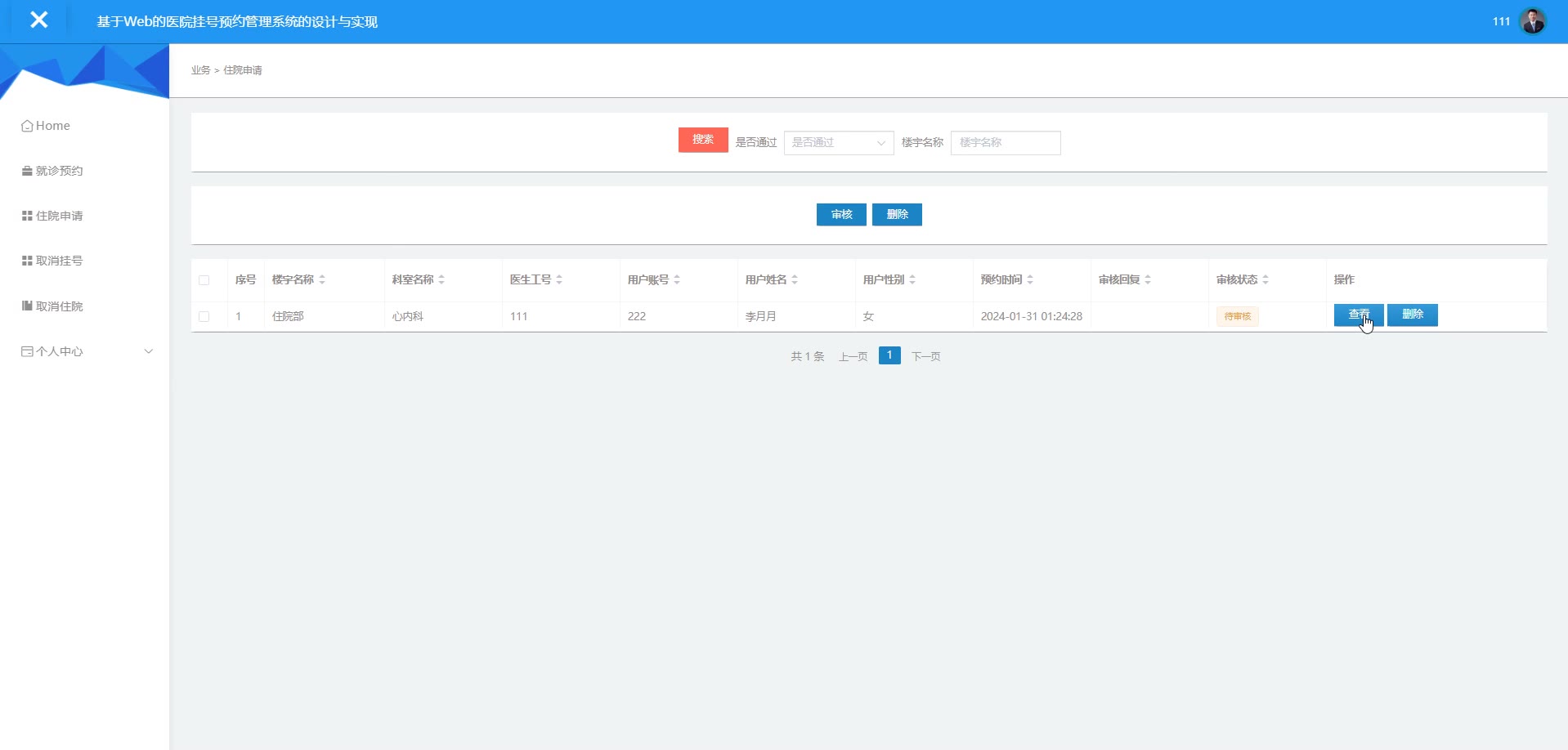Click the 操作 column header

point(1344,279)
